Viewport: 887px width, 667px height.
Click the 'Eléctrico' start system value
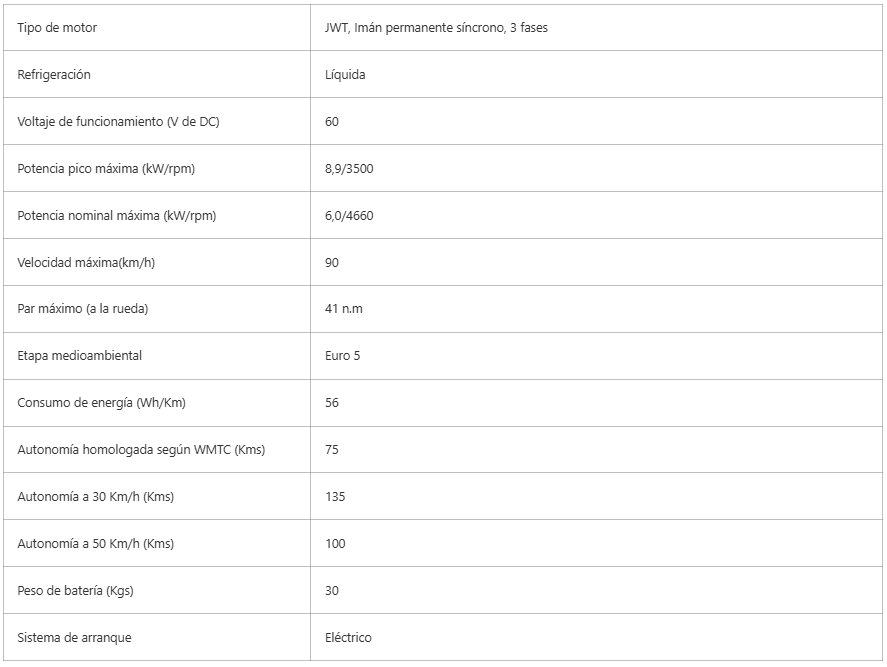tap(348, 638)
